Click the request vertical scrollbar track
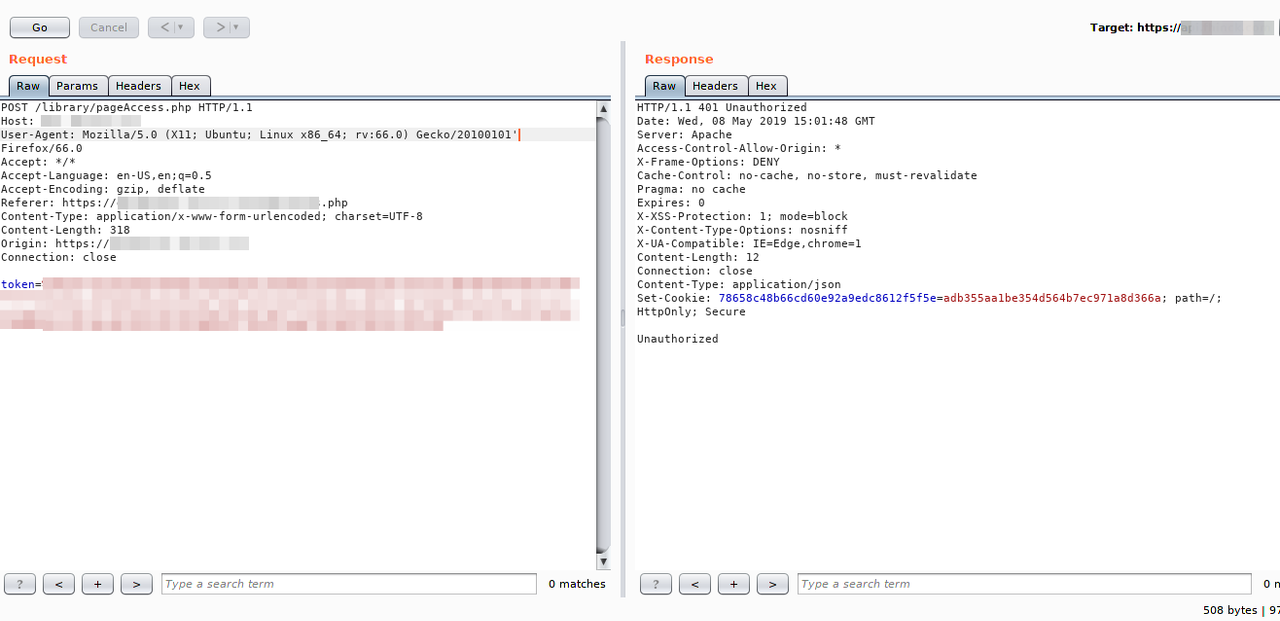Image resolution: width=1280 pixels, height=621 pixels. [603, 335]
